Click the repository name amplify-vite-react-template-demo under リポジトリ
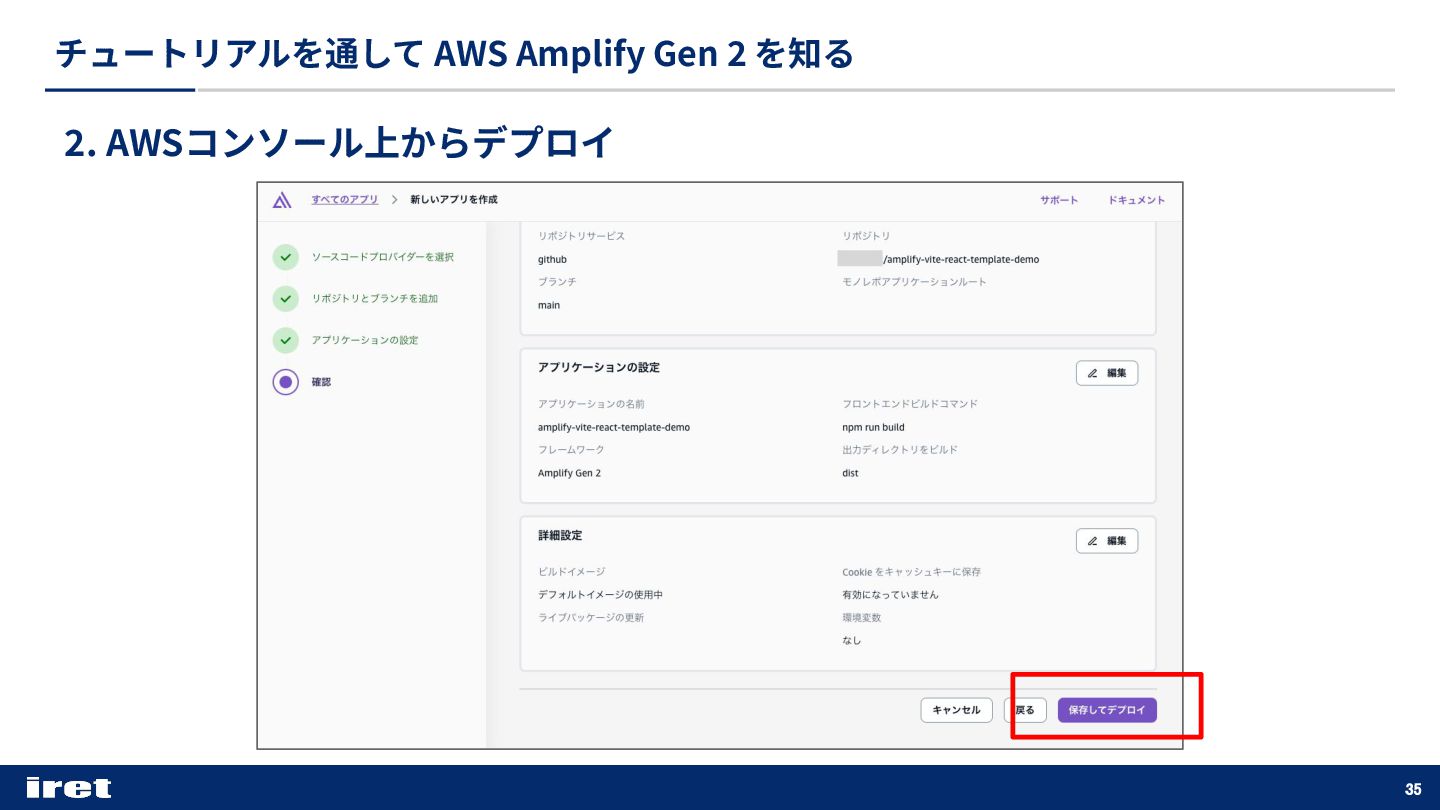1440x810 pixels. click(x=961, y=259)
